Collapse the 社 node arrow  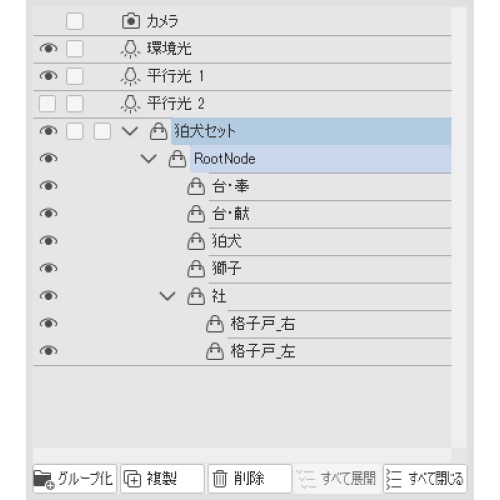click(x=167, y=296)
